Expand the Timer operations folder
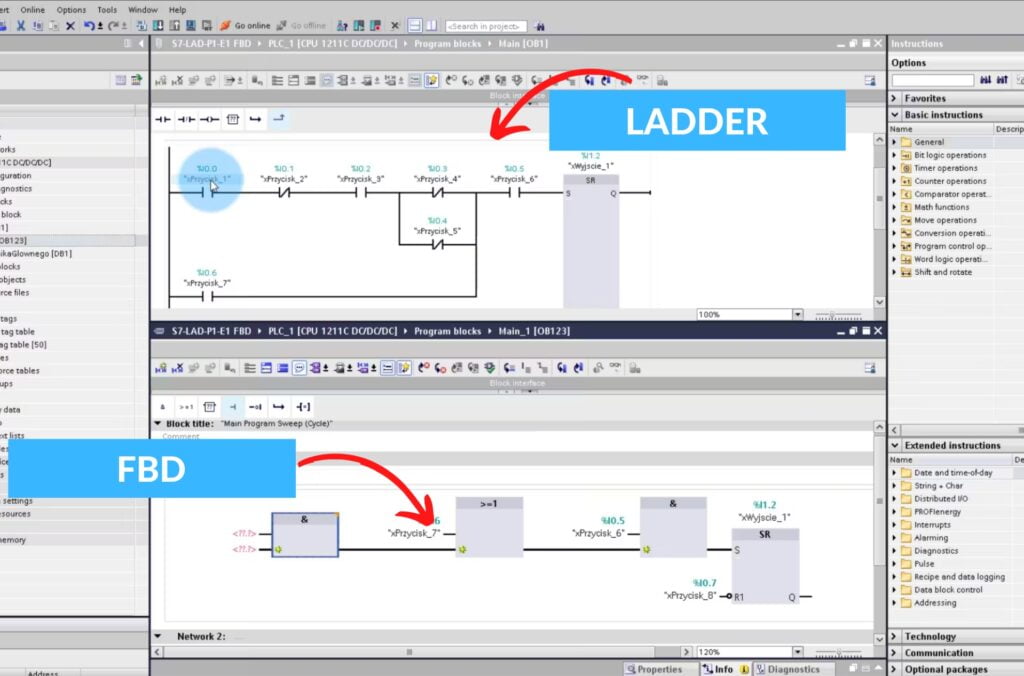 (x=895, y=168)
